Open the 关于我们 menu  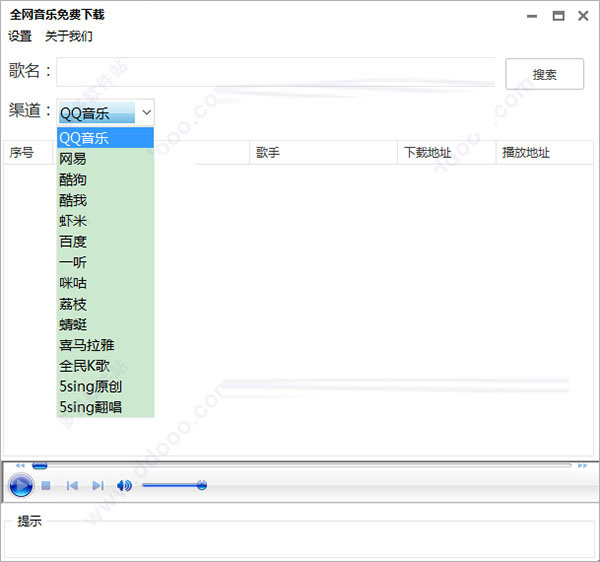tap(69, 36)
